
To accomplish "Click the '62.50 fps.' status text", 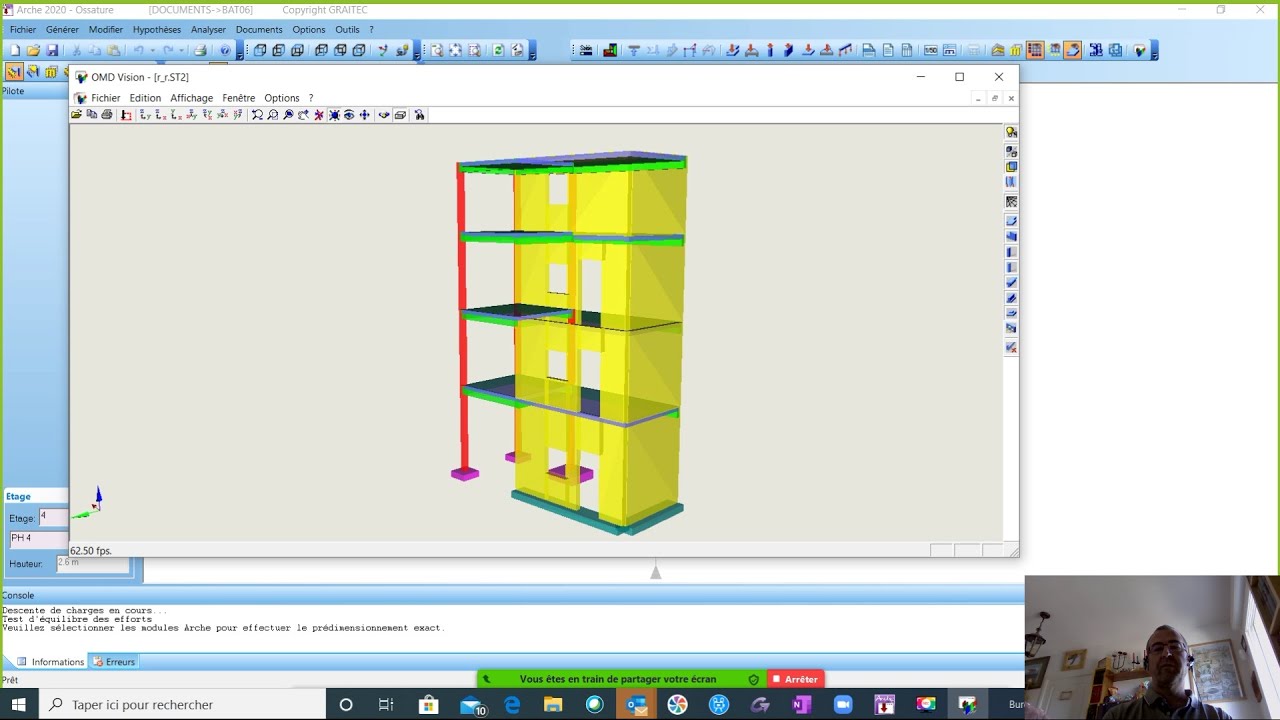I will [x=91, y=551].
